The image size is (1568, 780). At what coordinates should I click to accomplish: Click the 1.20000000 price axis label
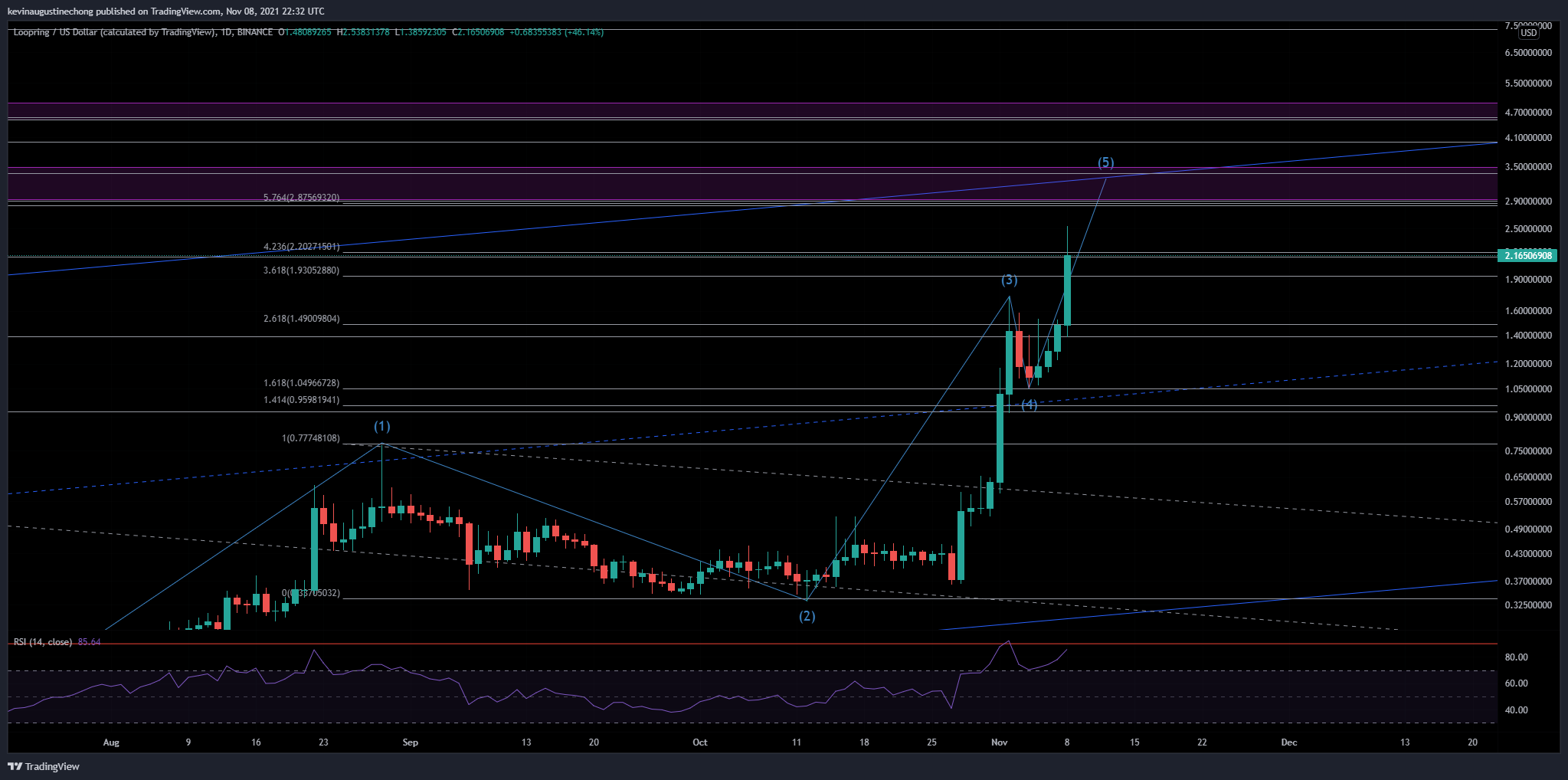coord(1528,364)
